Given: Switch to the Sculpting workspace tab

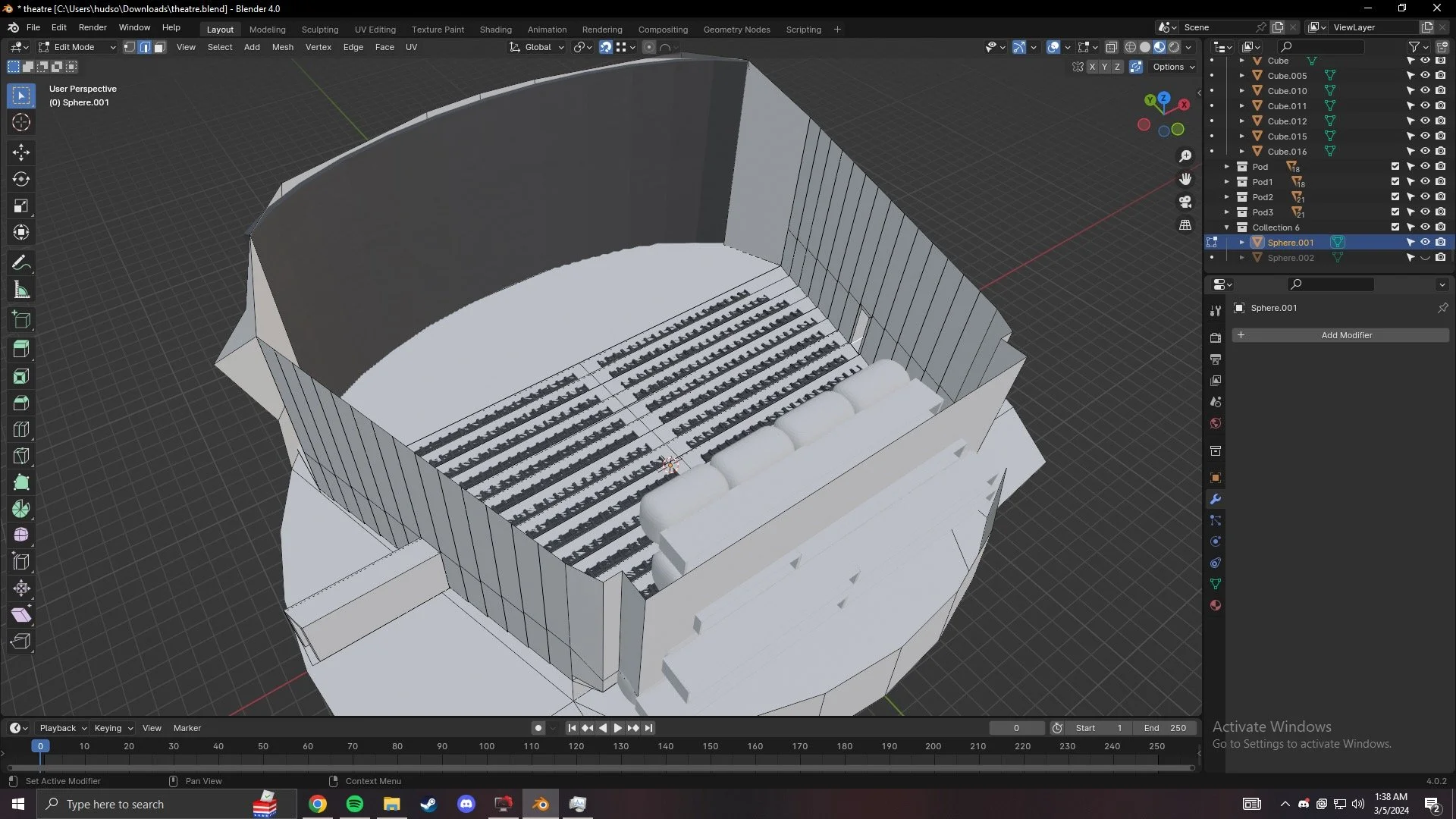Looking at the screenshot, I should [319, 30].
